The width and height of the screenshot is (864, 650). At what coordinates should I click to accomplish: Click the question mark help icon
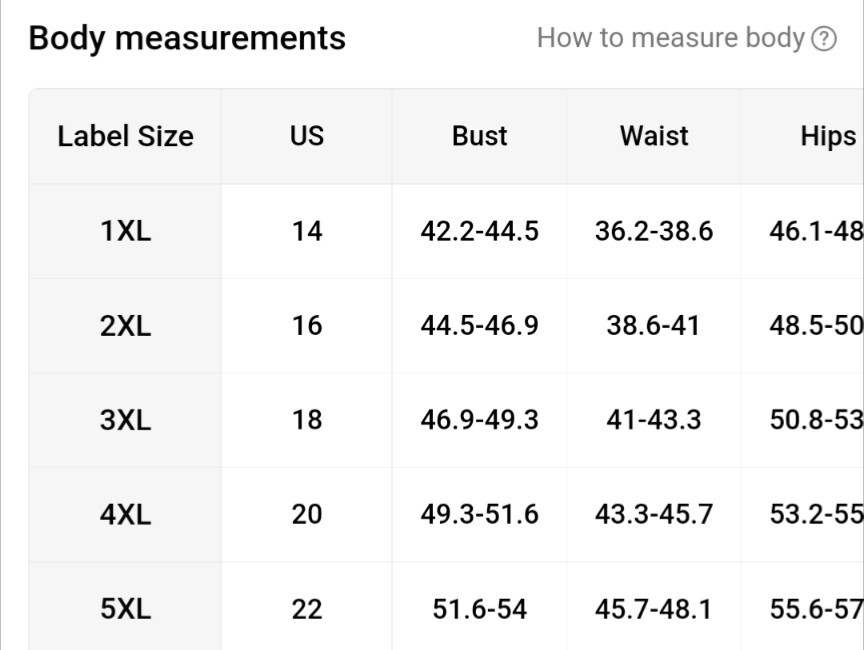824,39
